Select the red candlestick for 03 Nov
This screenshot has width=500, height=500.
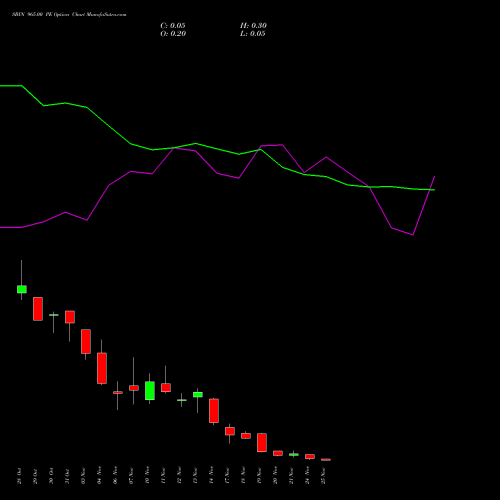86,341
